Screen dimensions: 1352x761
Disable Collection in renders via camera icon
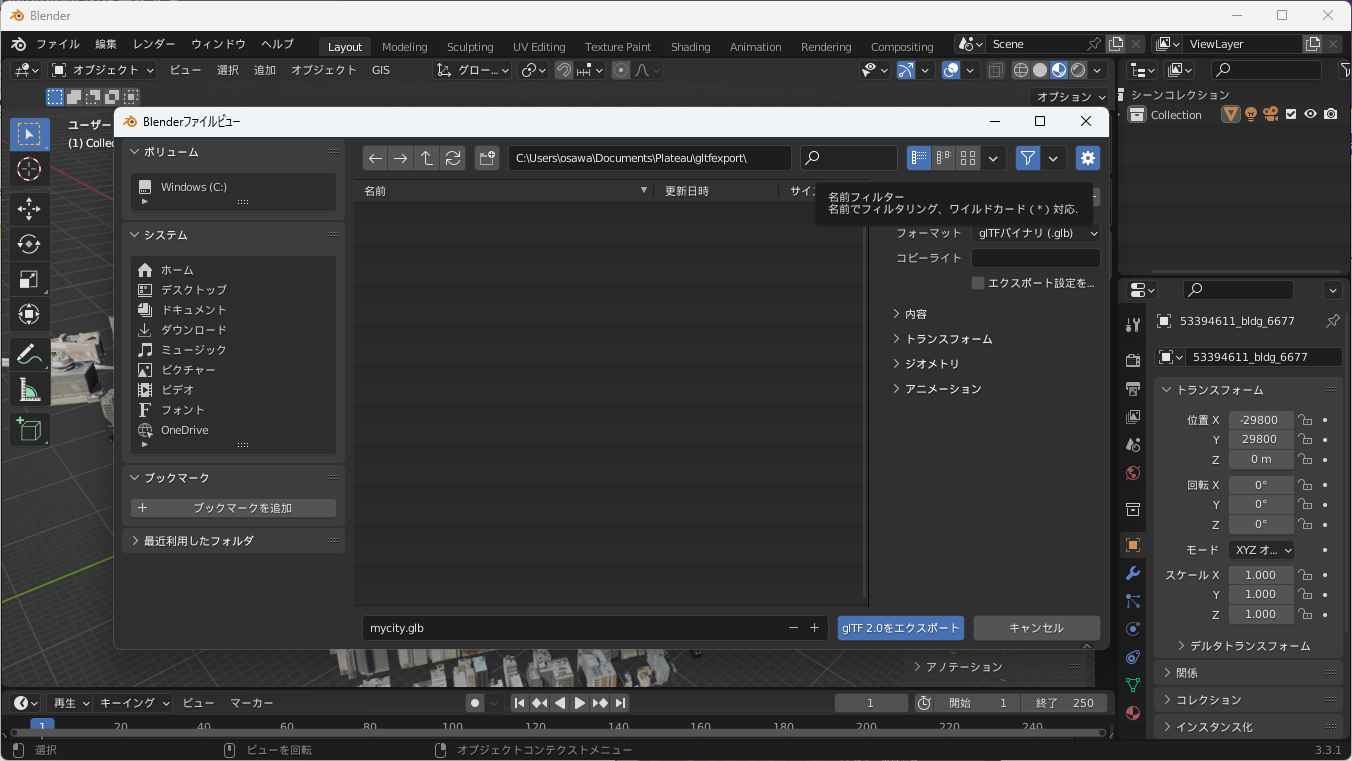pos(1330,115)
